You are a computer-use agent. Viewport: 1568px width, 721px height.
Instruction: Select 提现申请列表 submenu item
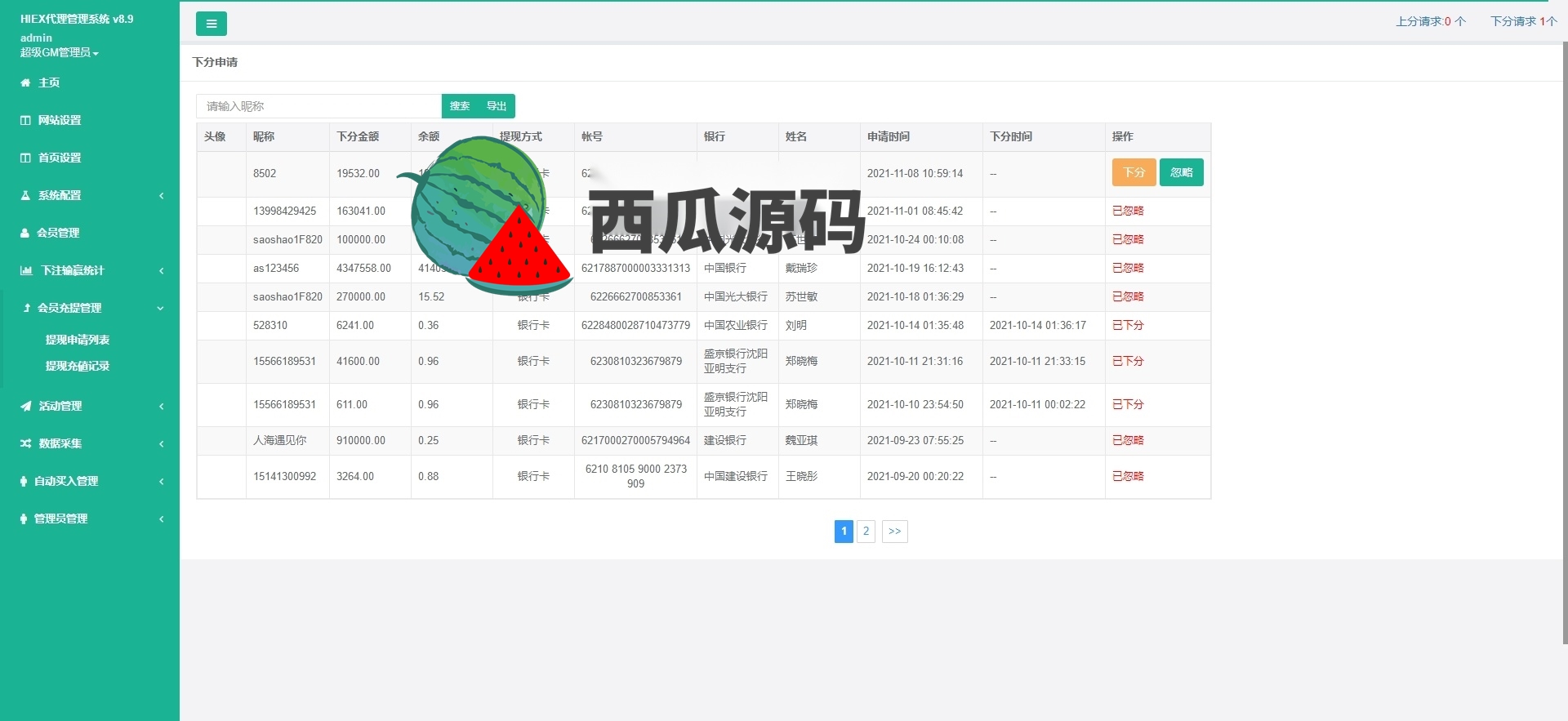pos(78,340)
